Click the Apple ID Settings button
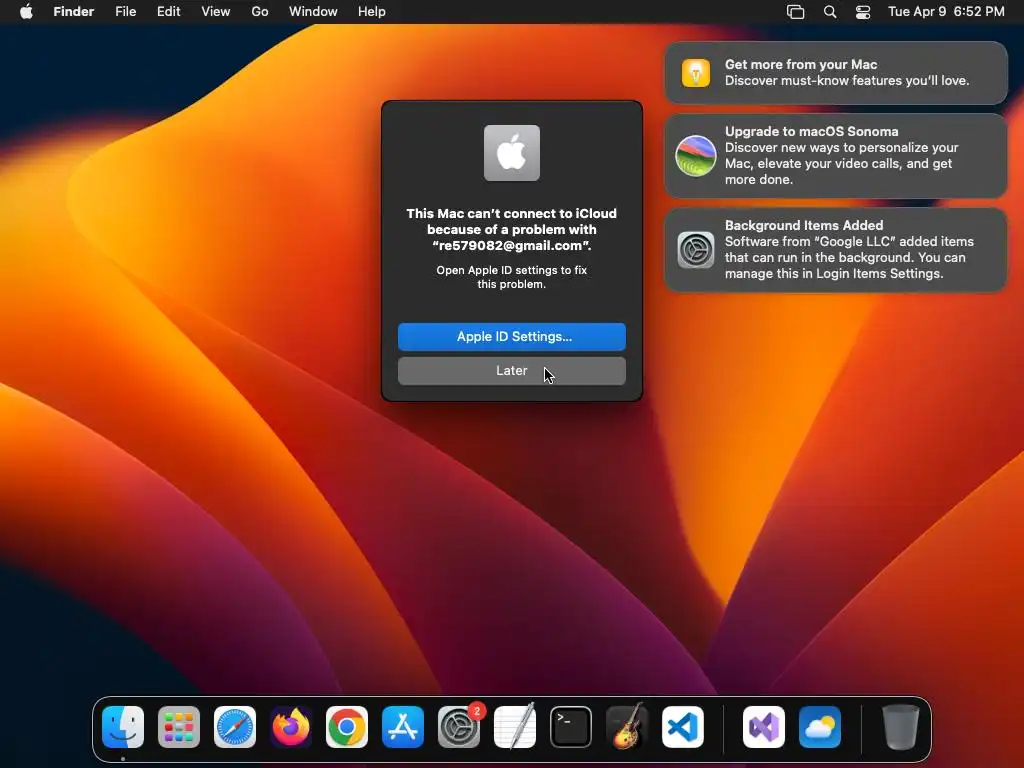 tap(512, 336)
